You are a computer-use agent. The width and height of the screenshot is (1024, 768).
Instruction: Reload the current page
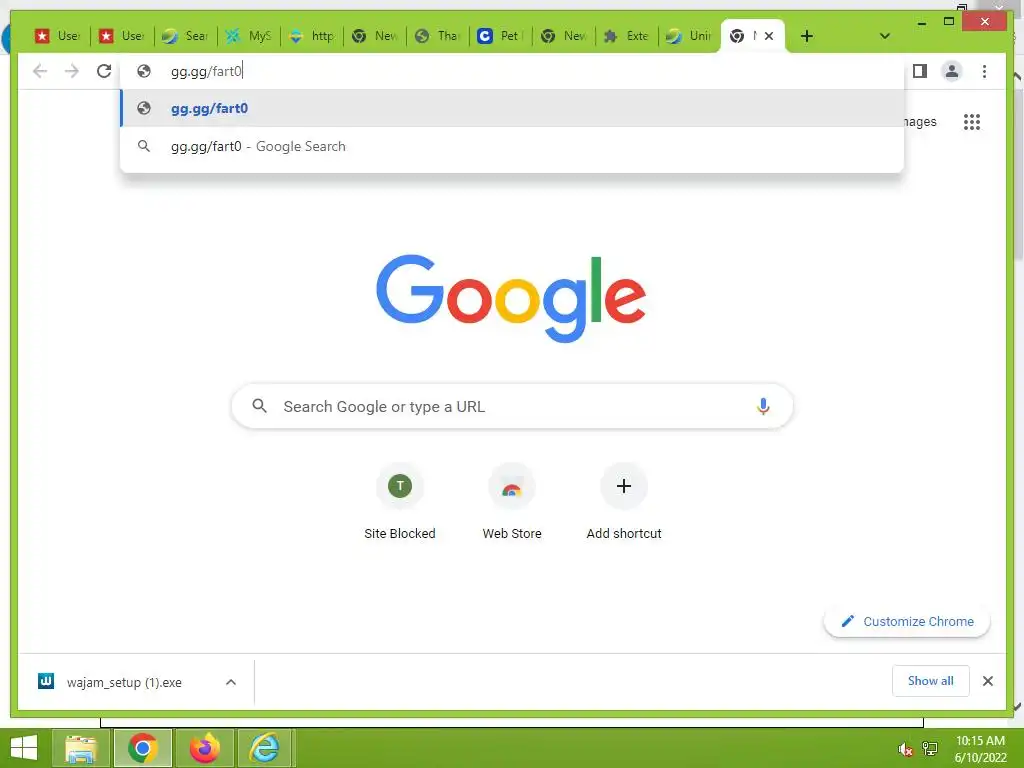pos(104,71)
